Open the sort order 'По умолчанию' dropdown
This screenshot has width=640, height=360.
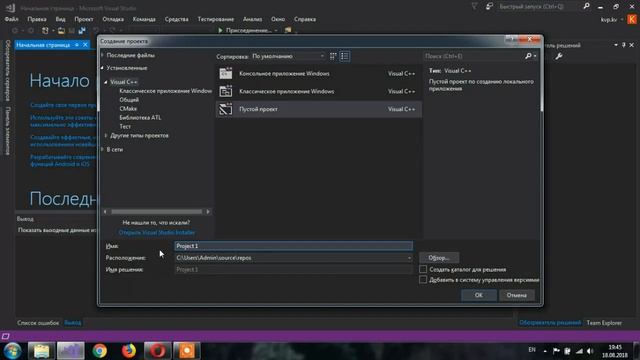(288, 56)
